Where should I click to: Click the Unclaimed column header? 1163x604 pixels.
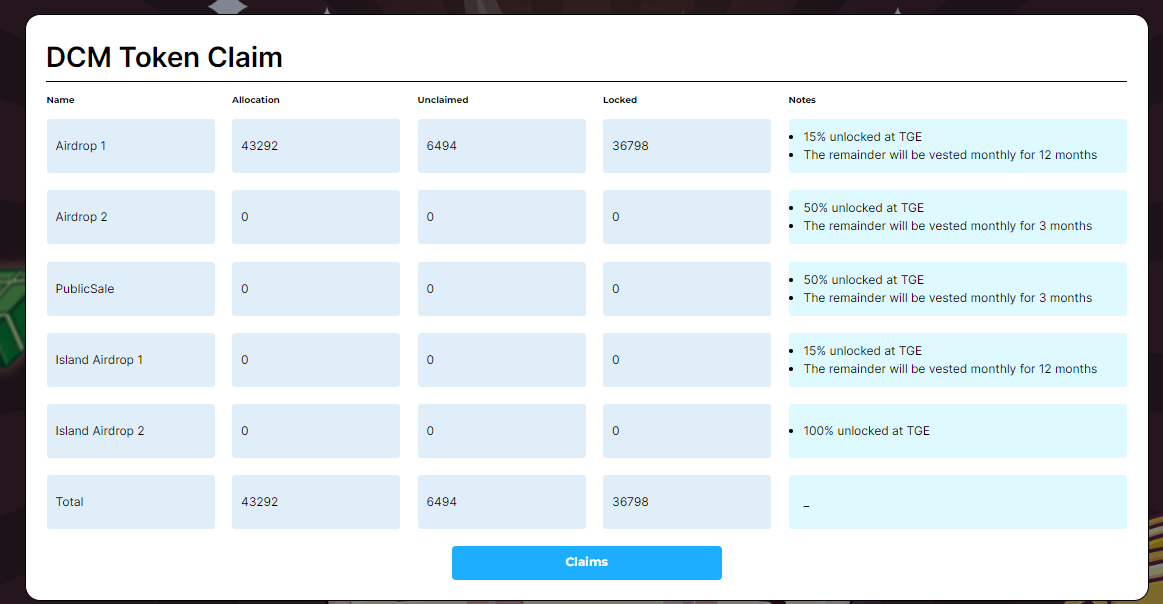click(443, 99)
